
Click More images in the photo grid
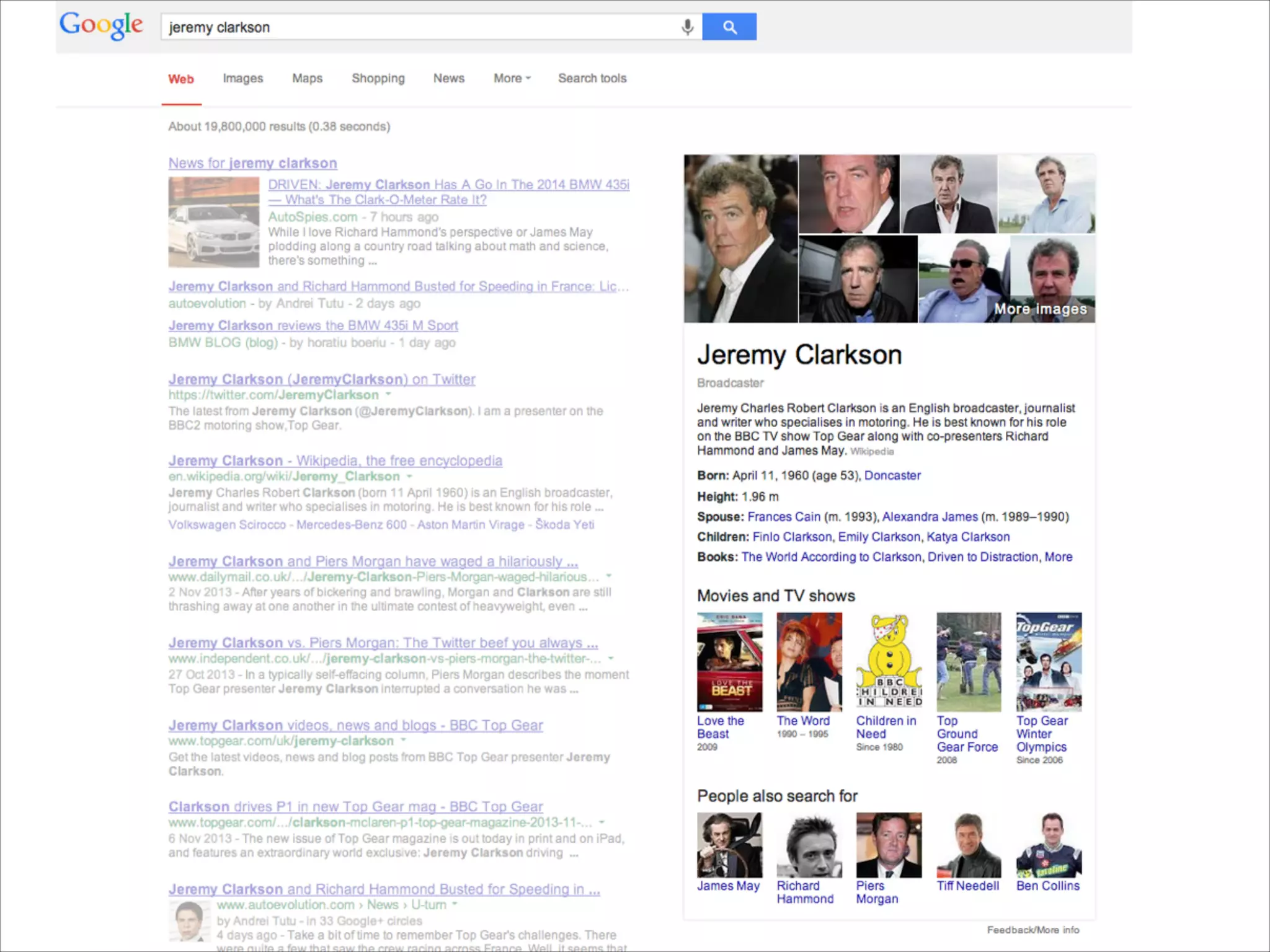coord(1041,309)
